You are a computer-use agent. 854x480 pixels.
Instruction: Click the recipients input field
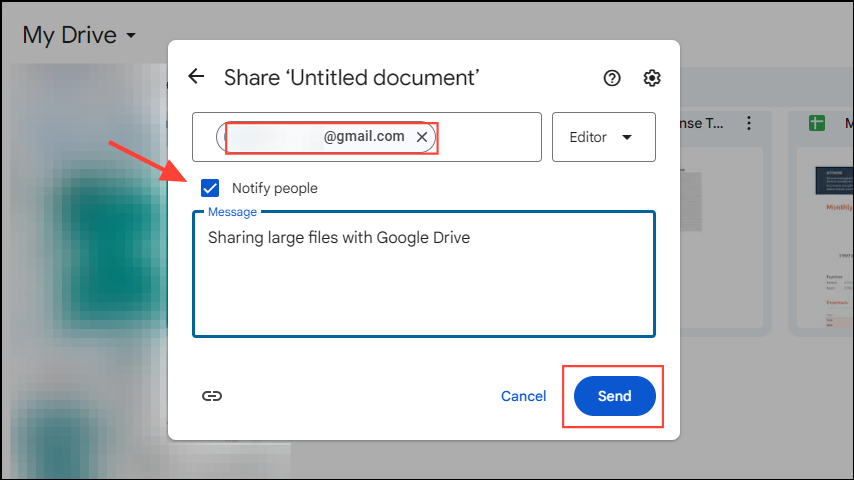[x=367, y=137]
